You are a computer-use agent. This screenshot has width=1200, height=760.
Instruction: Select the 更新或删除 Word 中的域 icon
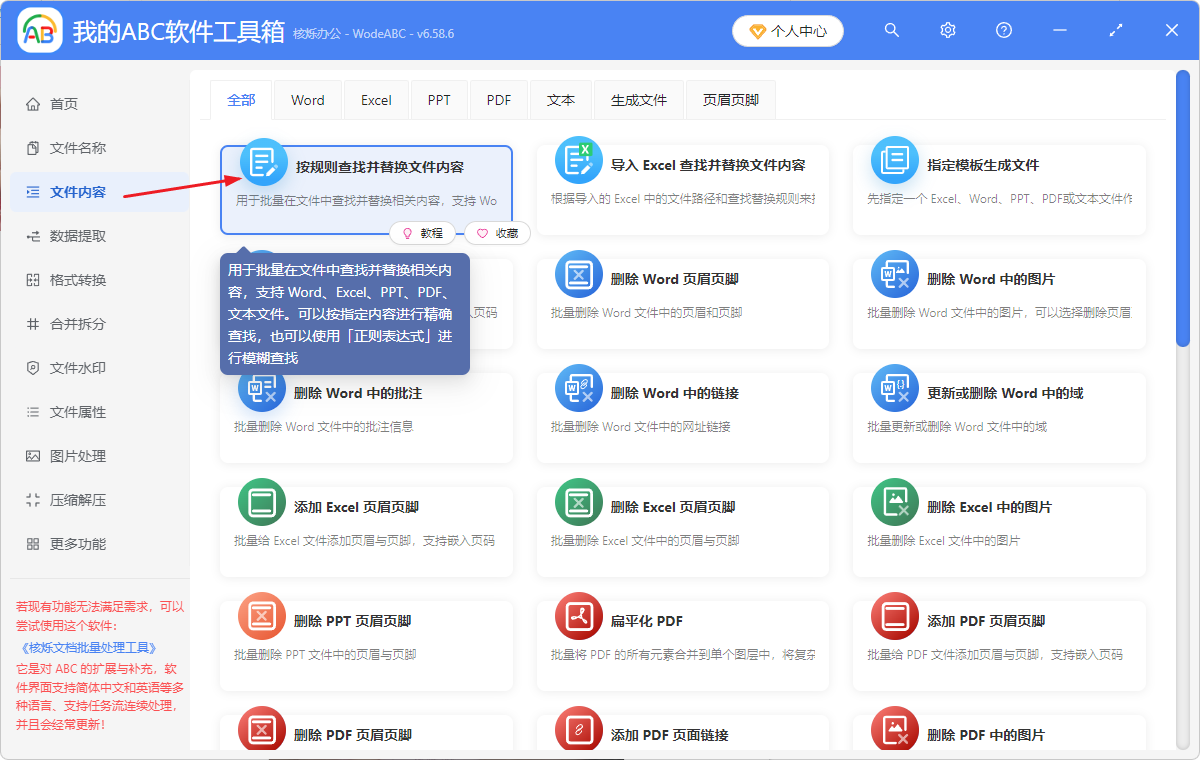coord(895,388)
